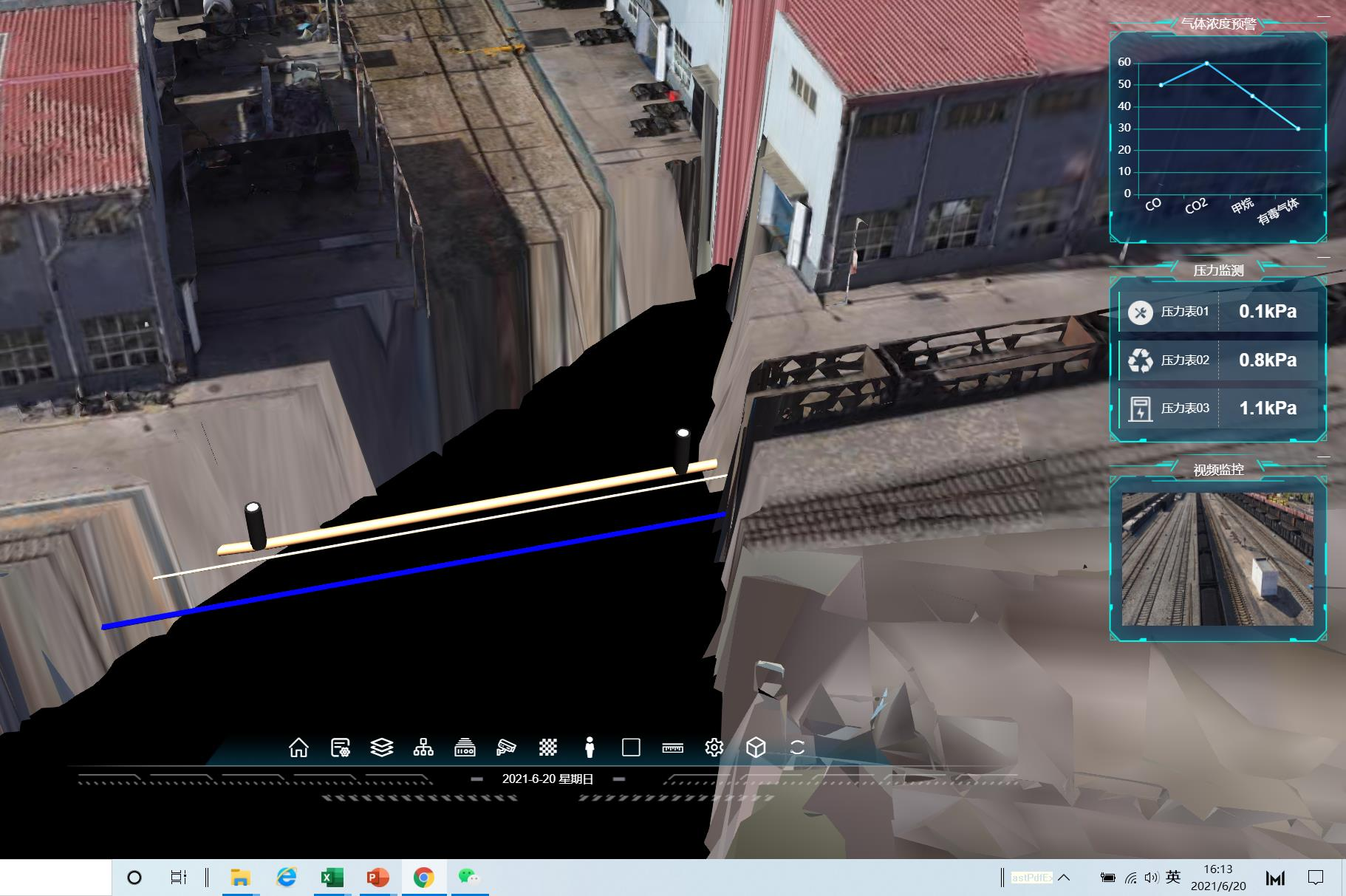Collapse the 气体浓度预警 panel with the dash

coord(1322,16)
